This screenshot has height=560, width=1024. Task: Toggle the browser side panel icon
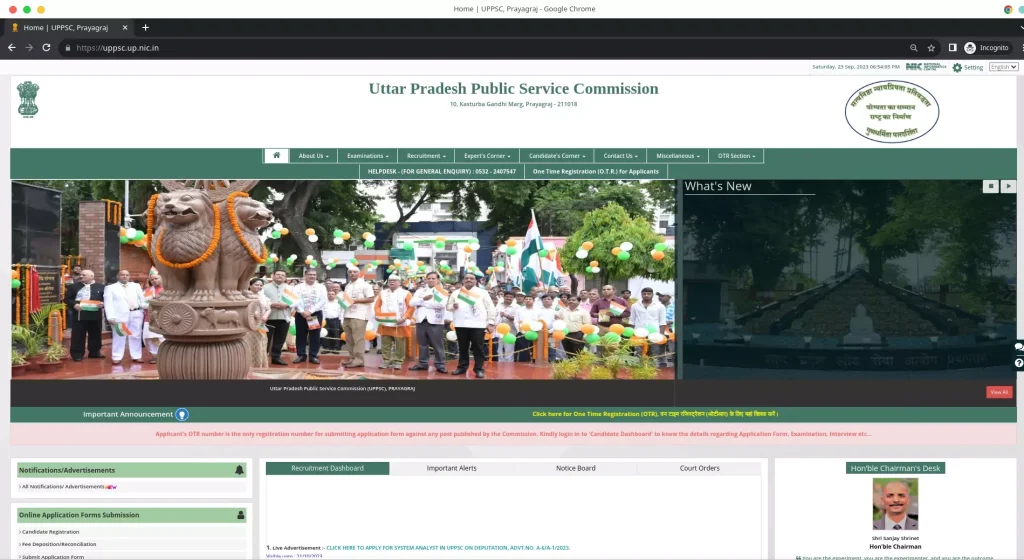(953, 48)
